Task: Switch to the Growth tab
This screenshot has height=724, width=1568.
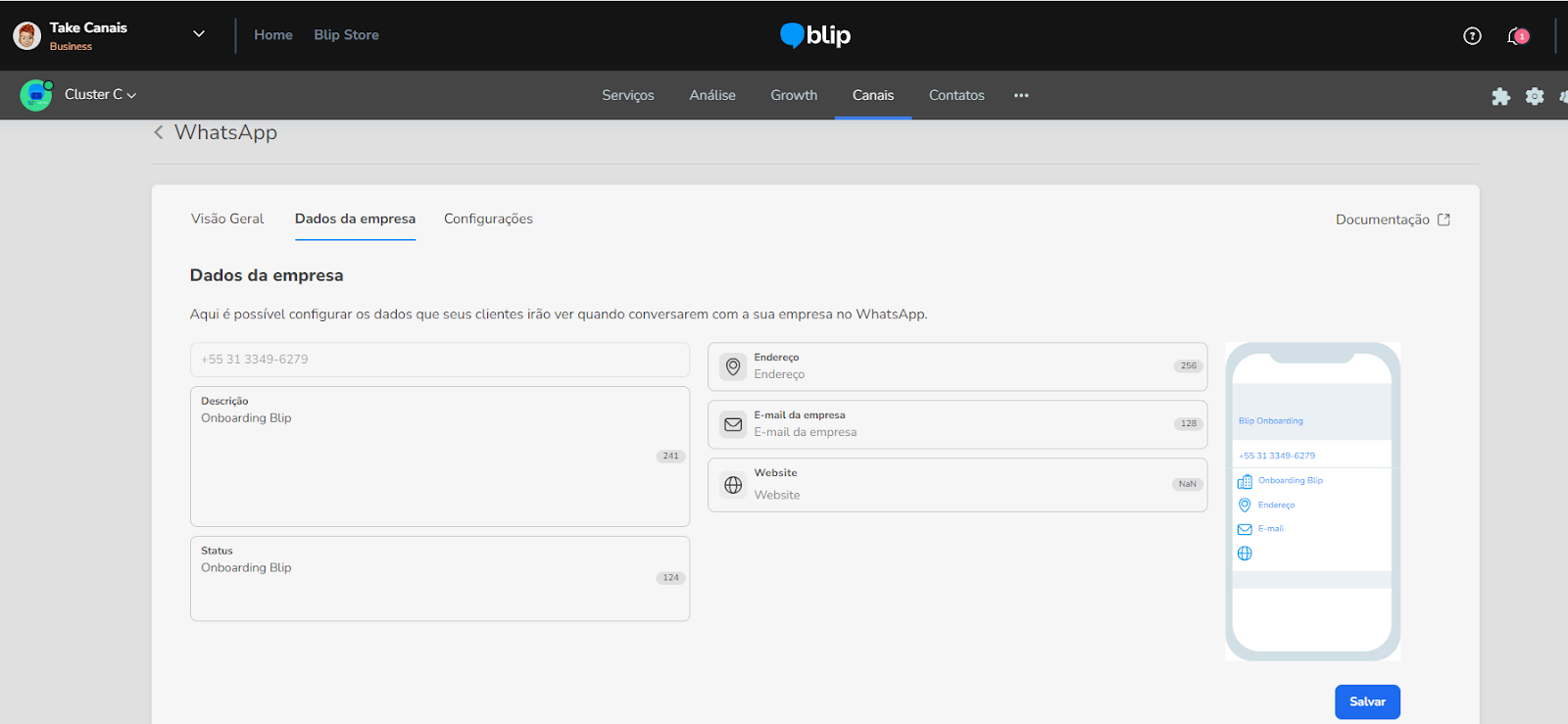Action: coord(794,95)
